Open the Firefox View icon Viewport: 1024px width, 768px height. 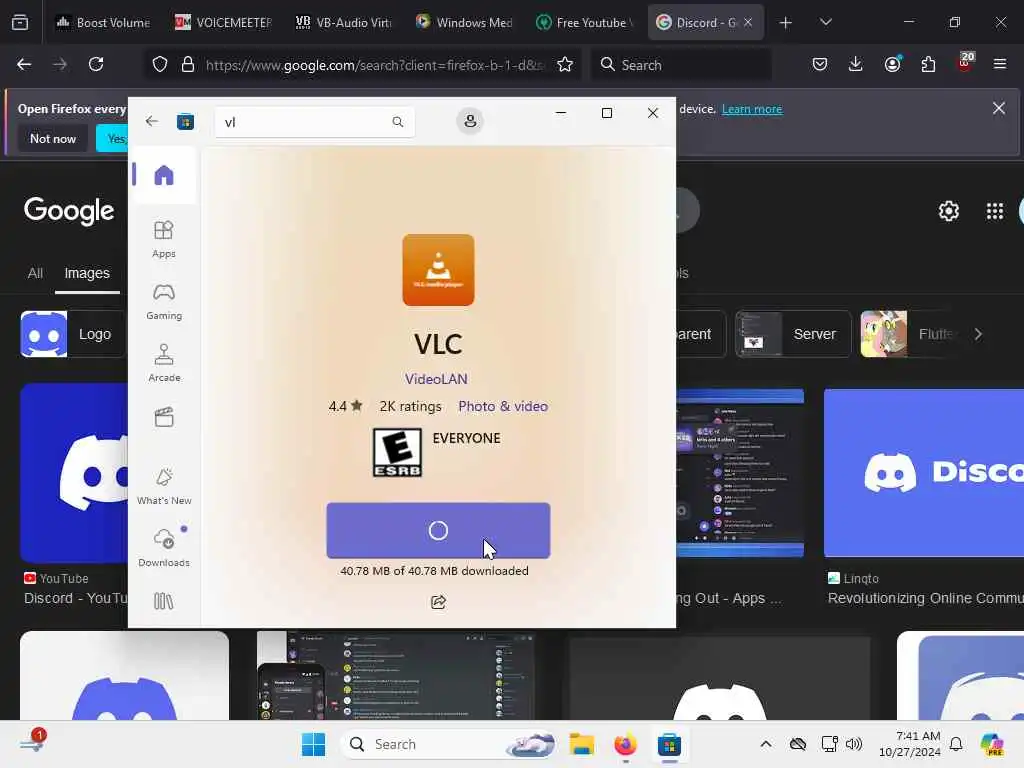point(20,22)
